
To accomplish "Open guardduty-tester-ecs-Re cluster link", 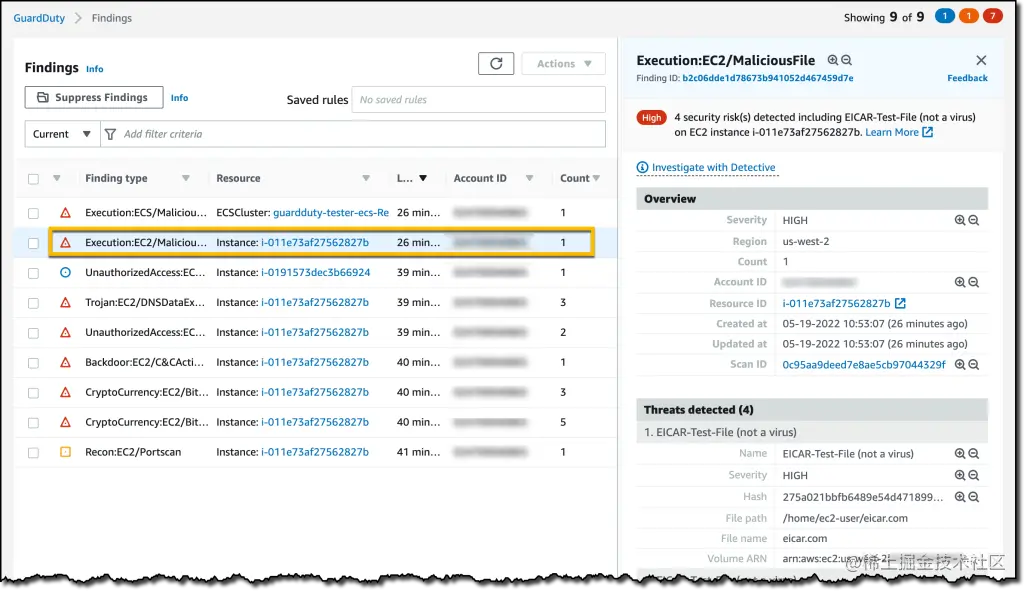I will pos(331,212).
